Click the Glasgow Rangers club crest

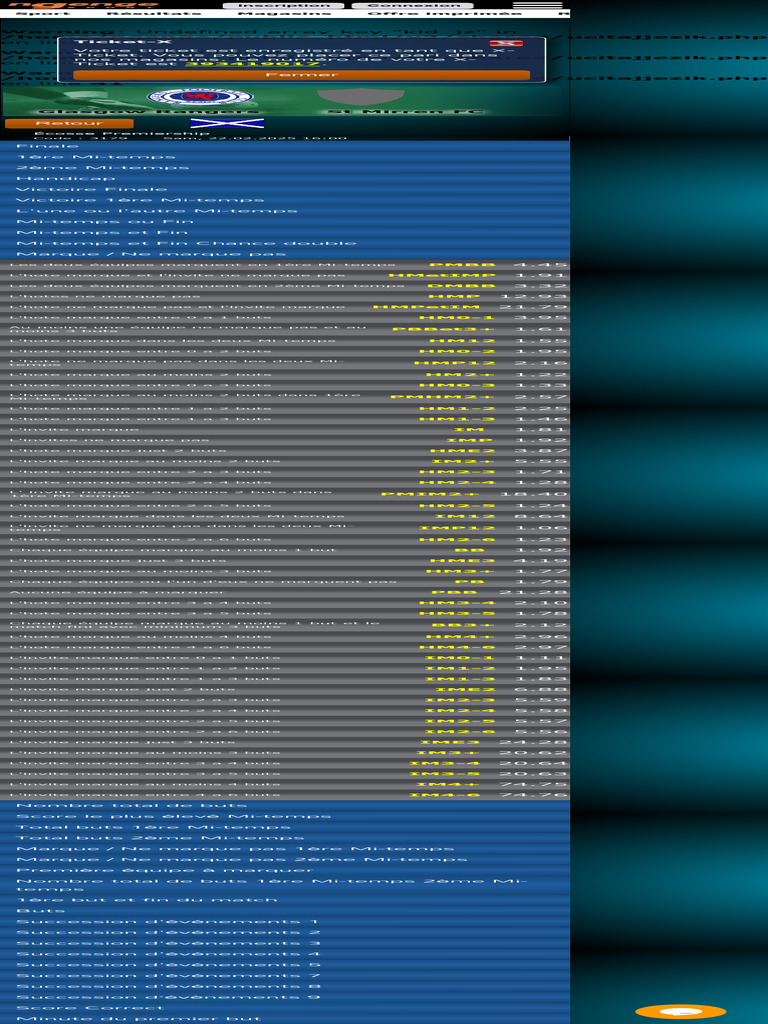pyautogui.click(x=200, y=97)
